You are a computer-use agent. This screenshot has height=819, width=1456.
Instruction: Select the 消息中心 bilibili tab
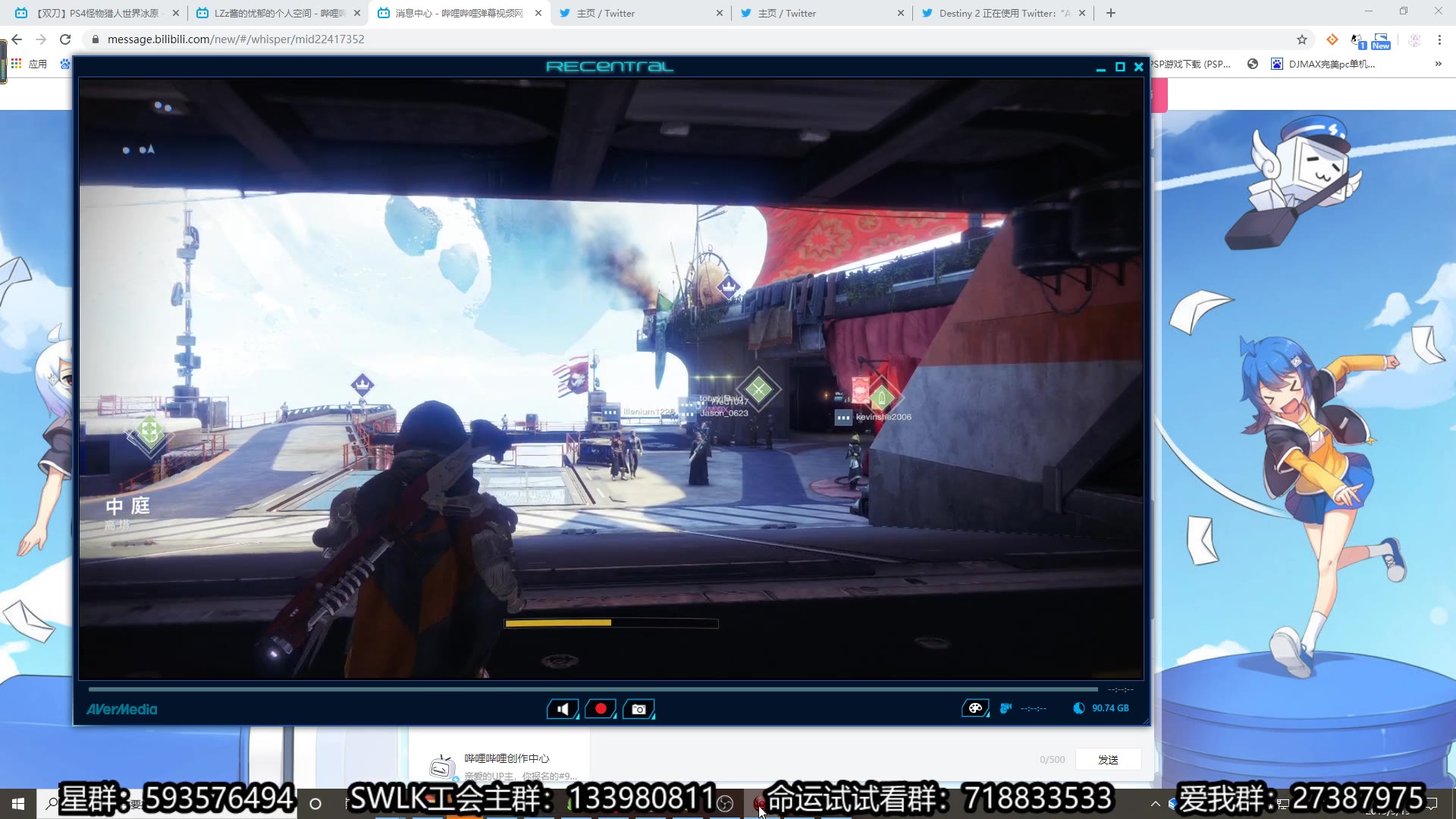coord(460,13)
